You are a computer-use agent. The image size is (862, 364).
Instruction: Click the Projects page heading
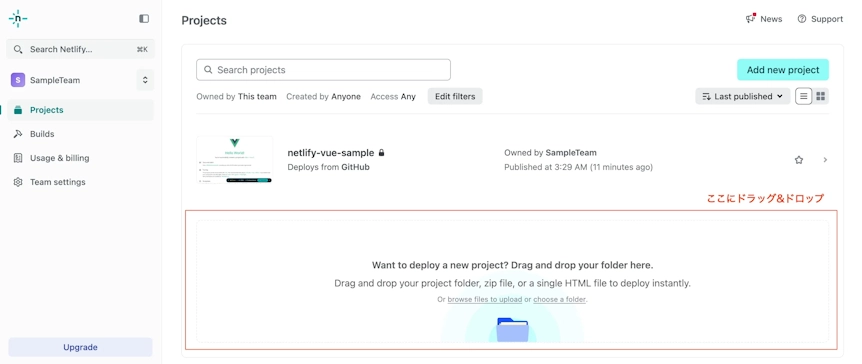[x=204, y=20]
